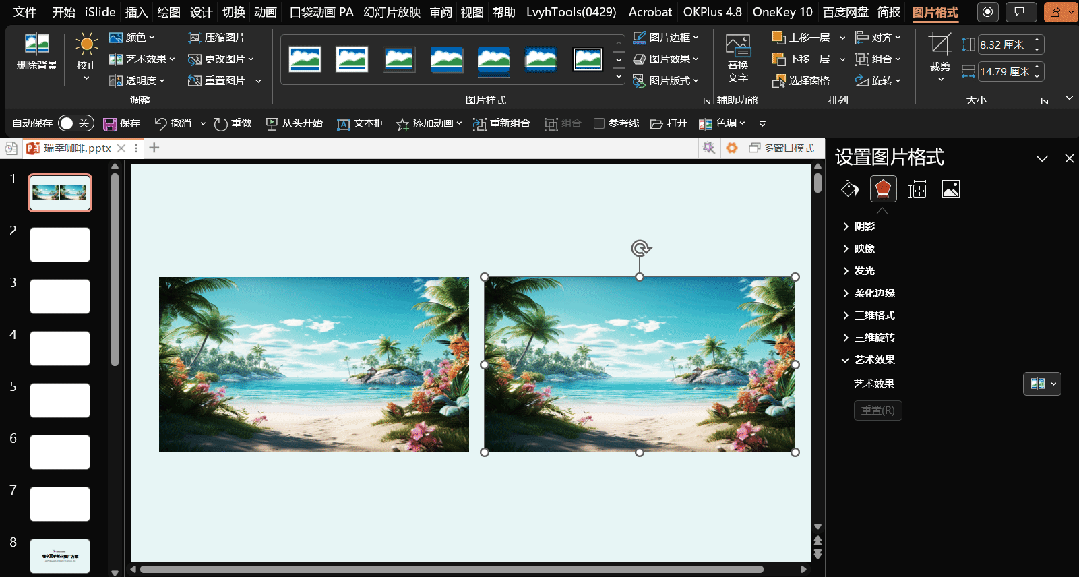
Task: Switch to the Insert (插入) ribbon tab
Action: click(136, 12)
